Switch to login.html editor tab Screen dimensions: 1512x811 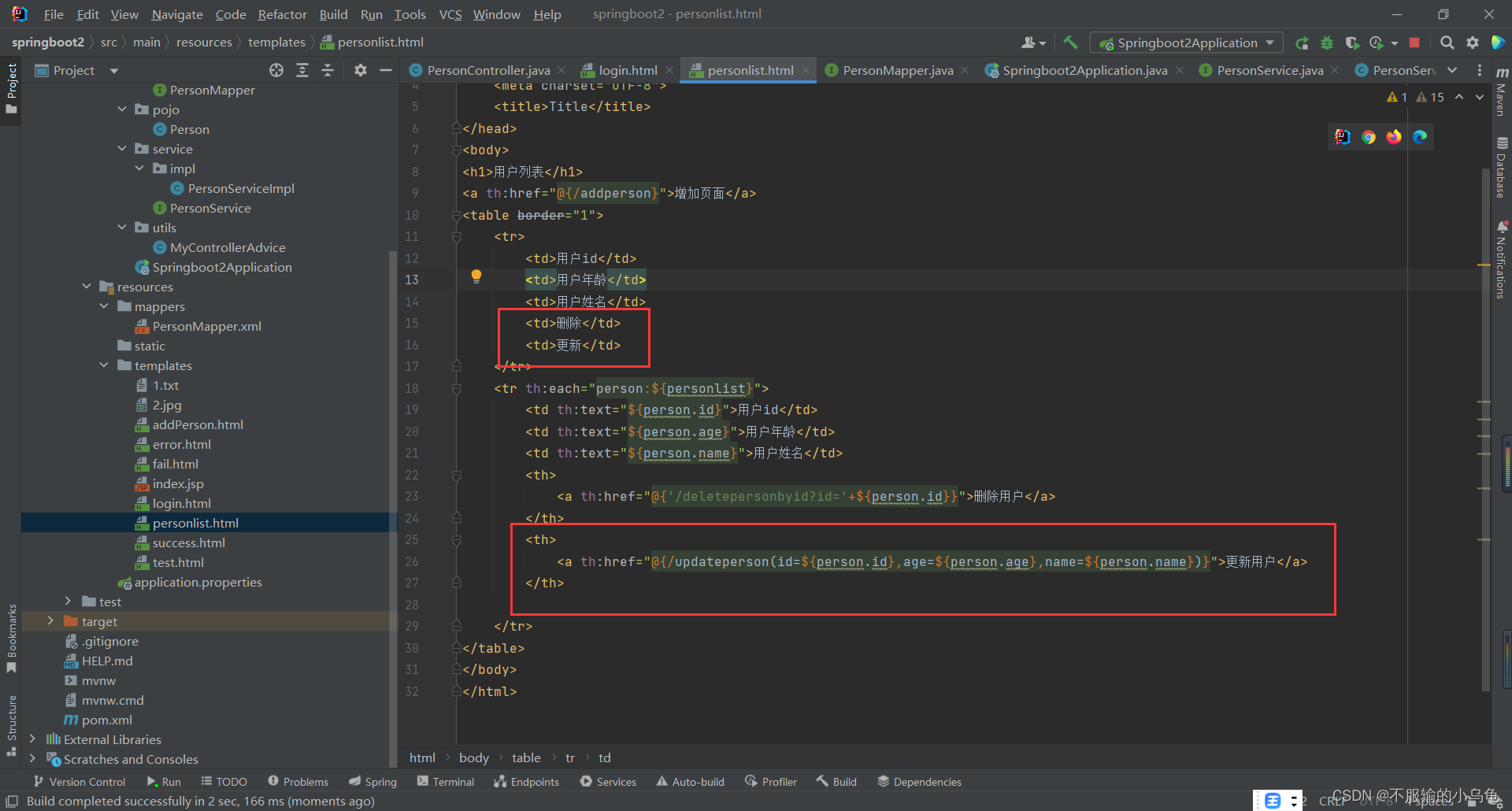[x=627, y=70]
